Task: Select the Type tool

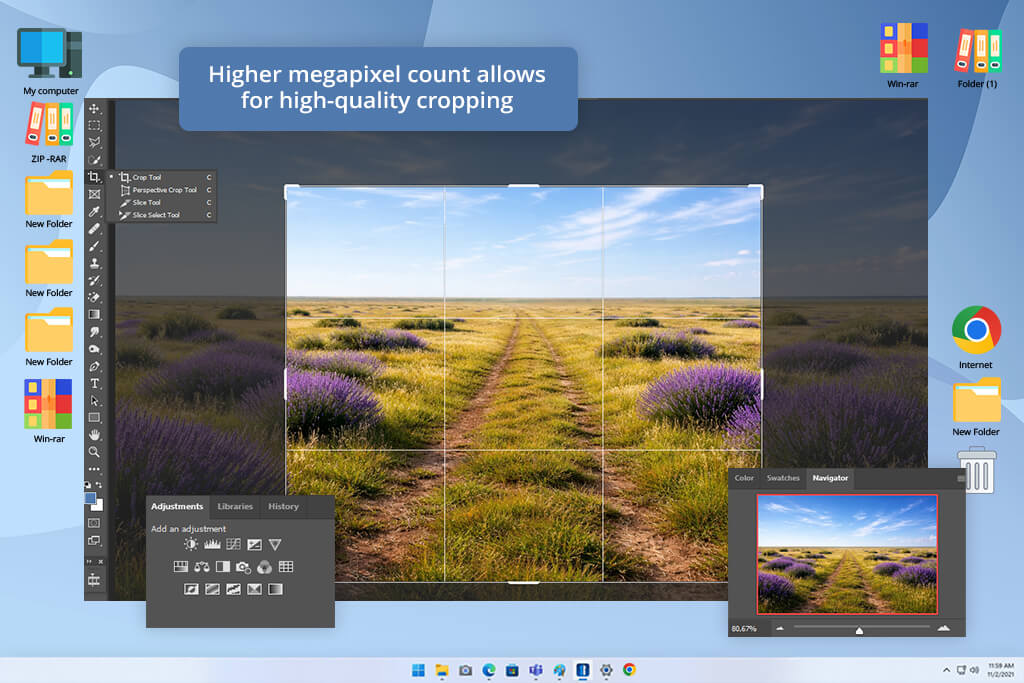Action: (x=94, y=383)
